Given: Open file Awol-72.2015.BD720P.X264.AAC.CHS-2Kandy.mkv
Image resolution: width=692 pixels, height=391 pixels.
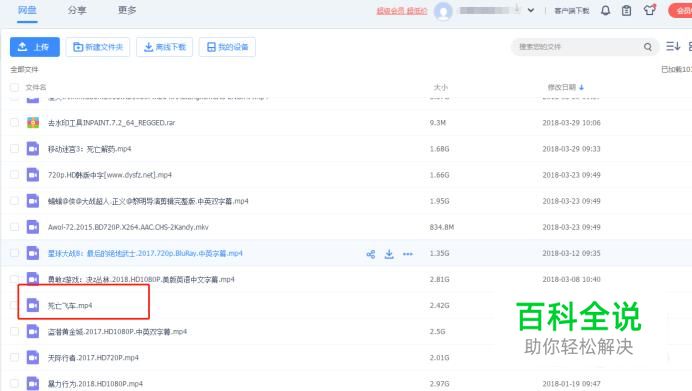Looking at the screenshot, I should pos(128,227).
